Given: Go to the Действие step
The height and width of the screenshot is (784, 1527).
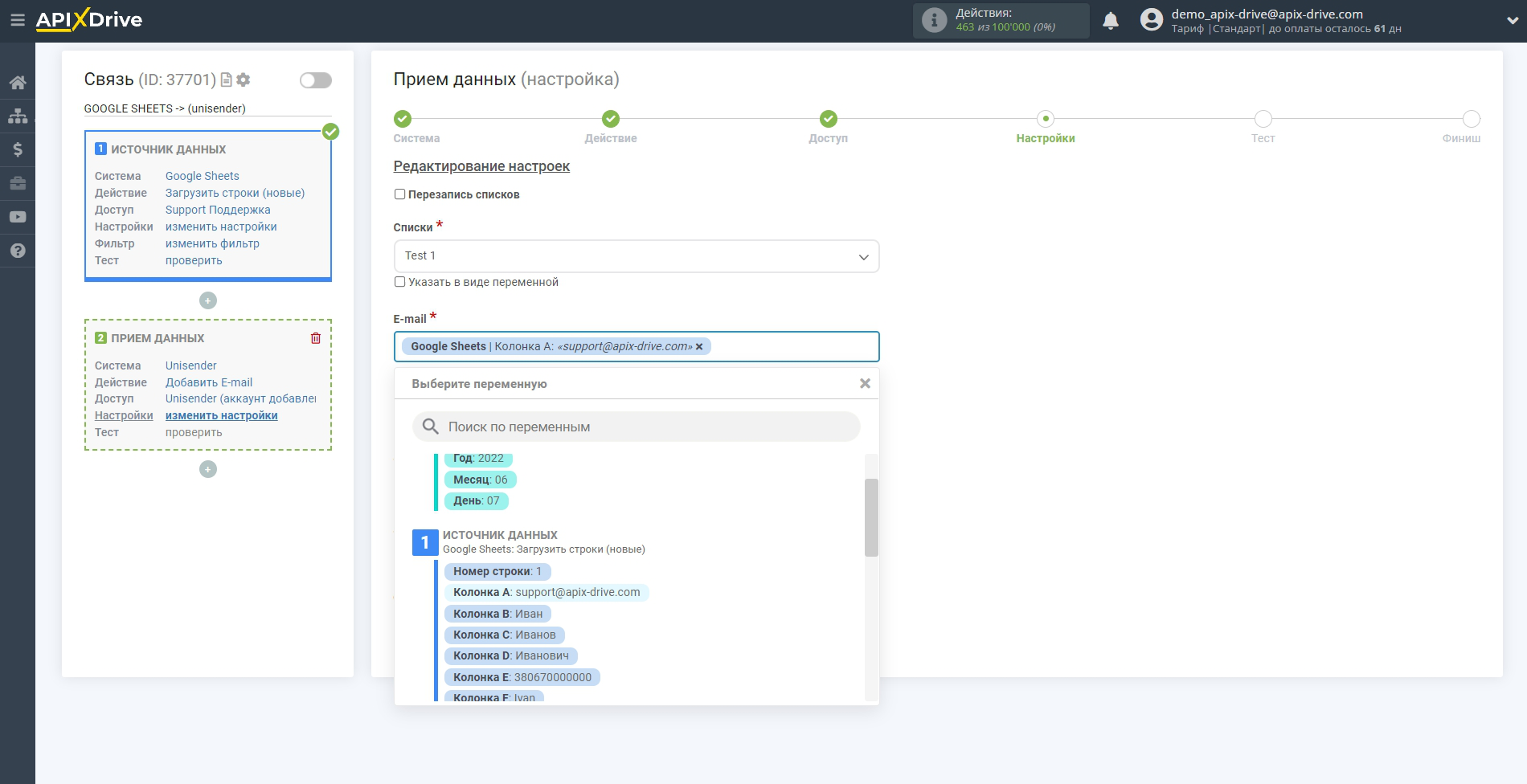Looking at the screenshot, I should tap(611, 119).
